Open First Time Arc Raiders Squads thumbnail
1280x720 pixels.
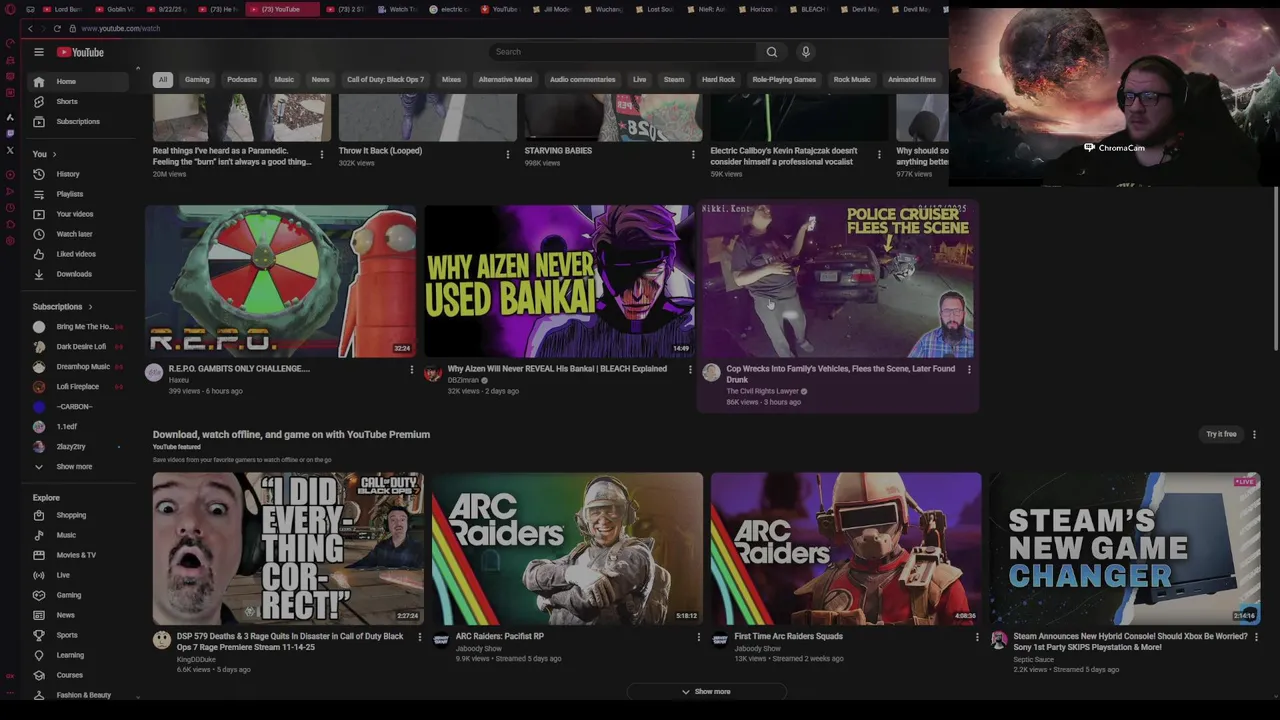(x=846, y=549)
